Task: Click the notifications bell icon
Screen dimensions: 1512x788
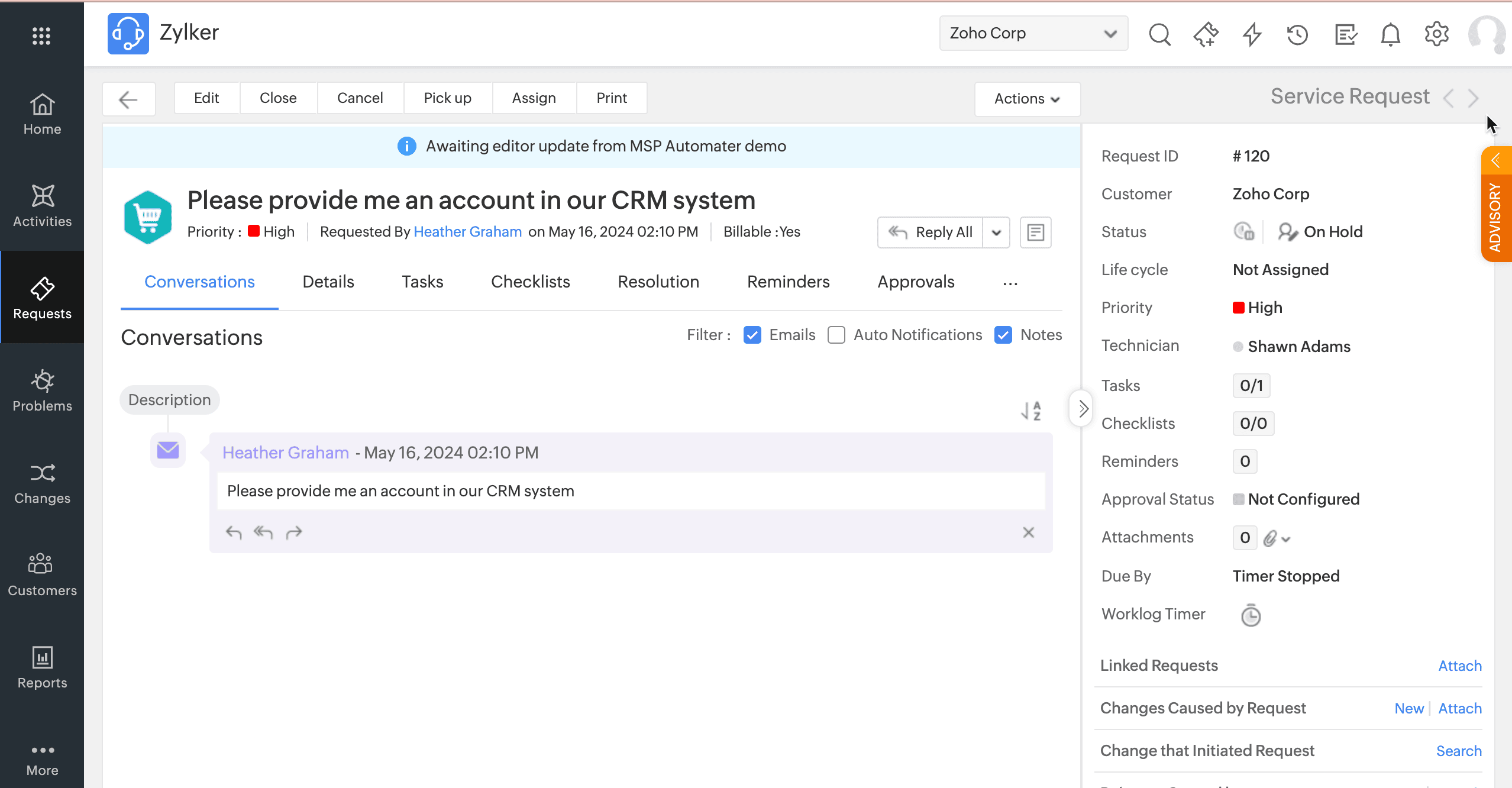Action: tap(1390, 34)
